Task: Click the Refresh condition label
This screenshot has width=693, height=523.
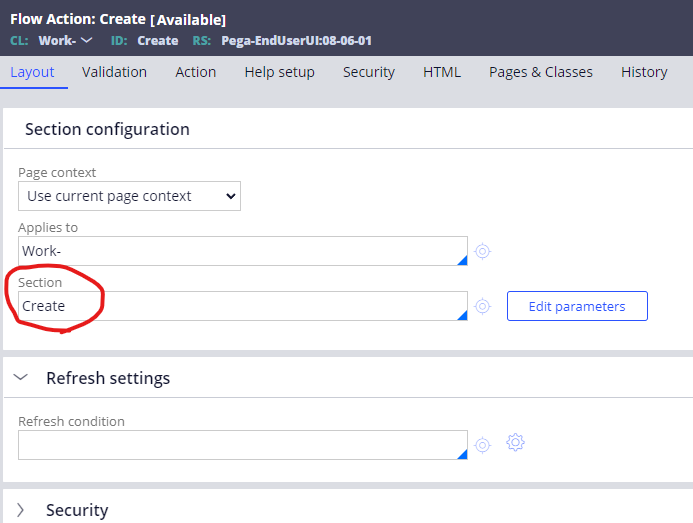Action: (x=72, y=421)
